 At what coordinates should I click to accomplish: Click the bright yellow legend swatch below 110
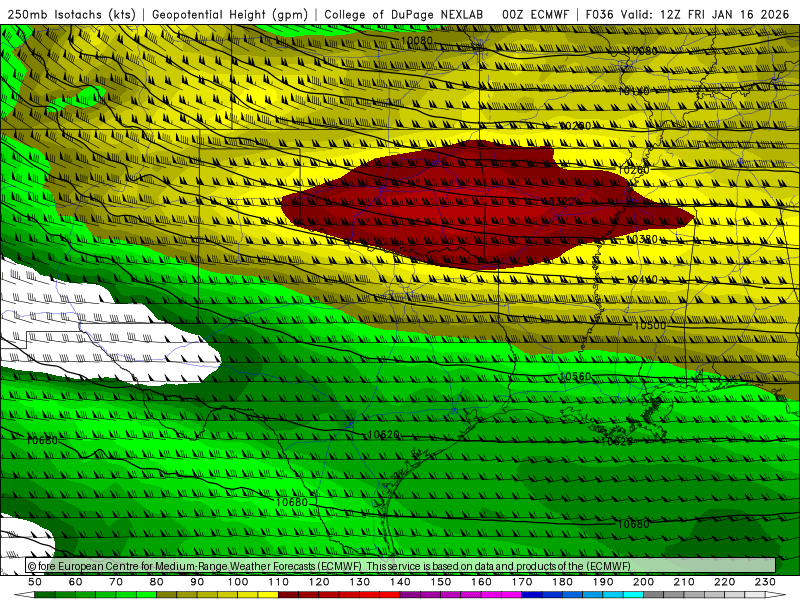coord(268,595)
